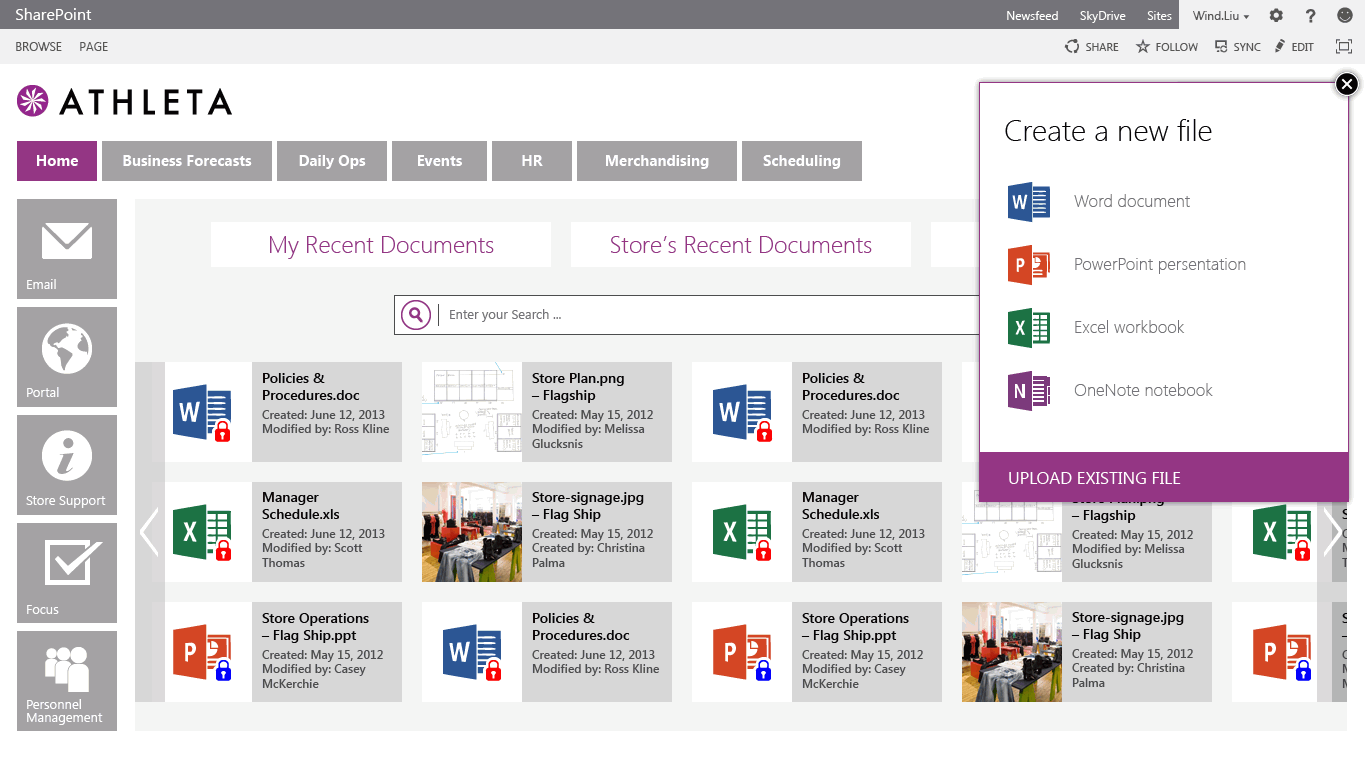Choose Excel workbook text option
The image size is (1365, 767).
coord(1129,328)
